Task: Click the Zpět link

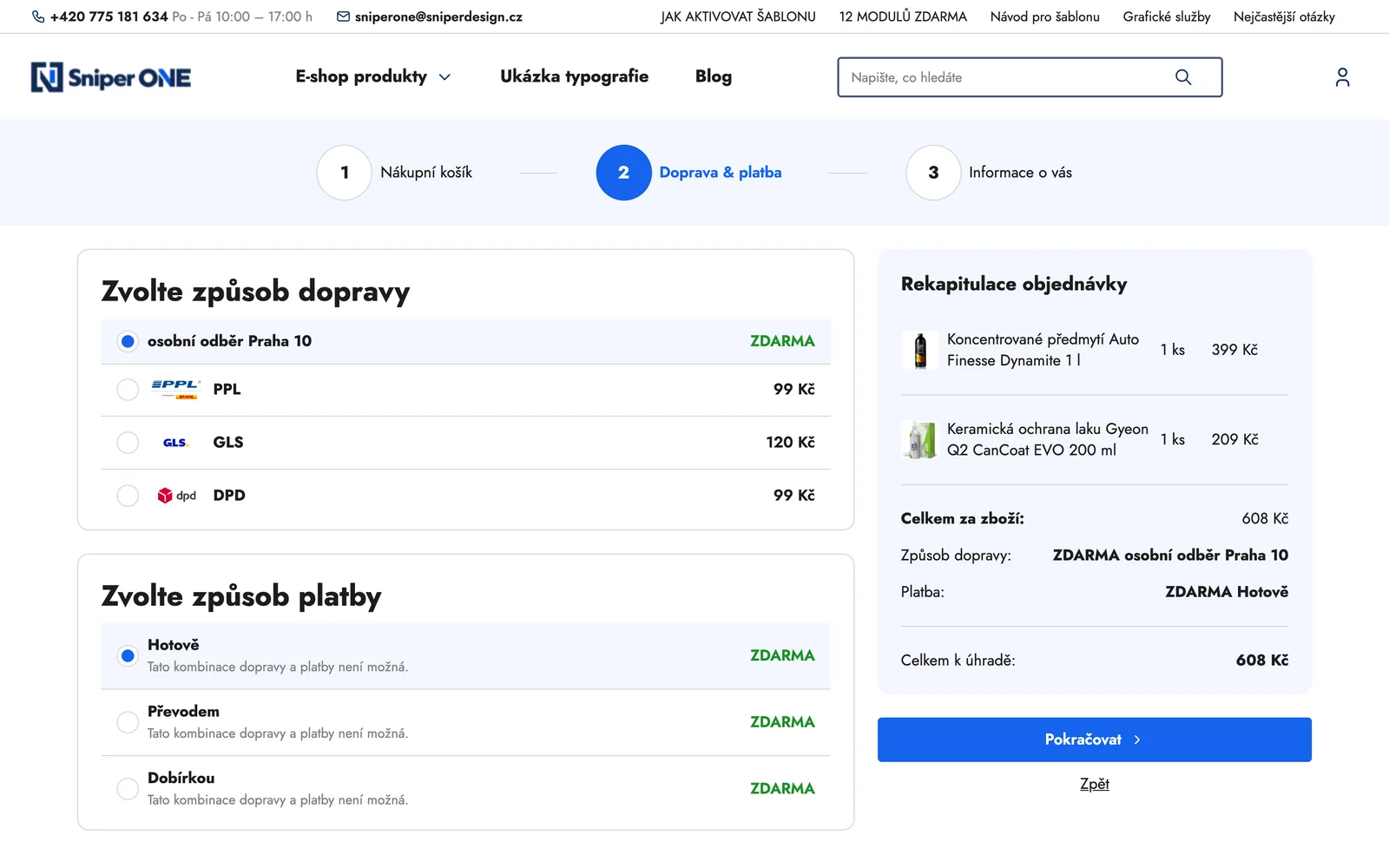Action: pos(1094,785)
